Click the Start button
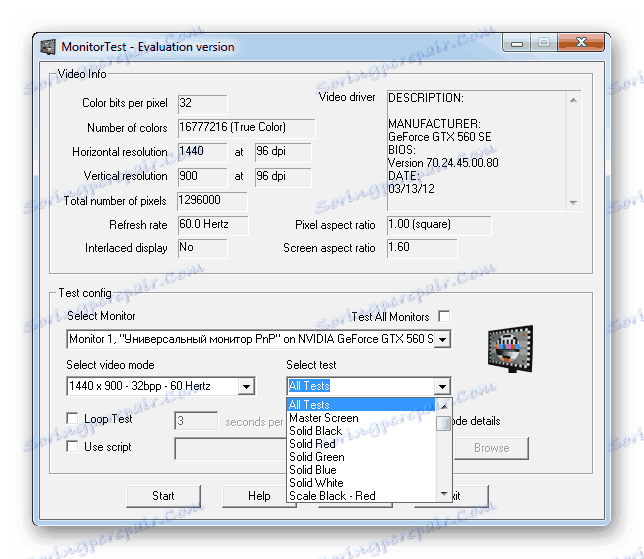Viewport: 644px width, 559px height. point(163,496)
